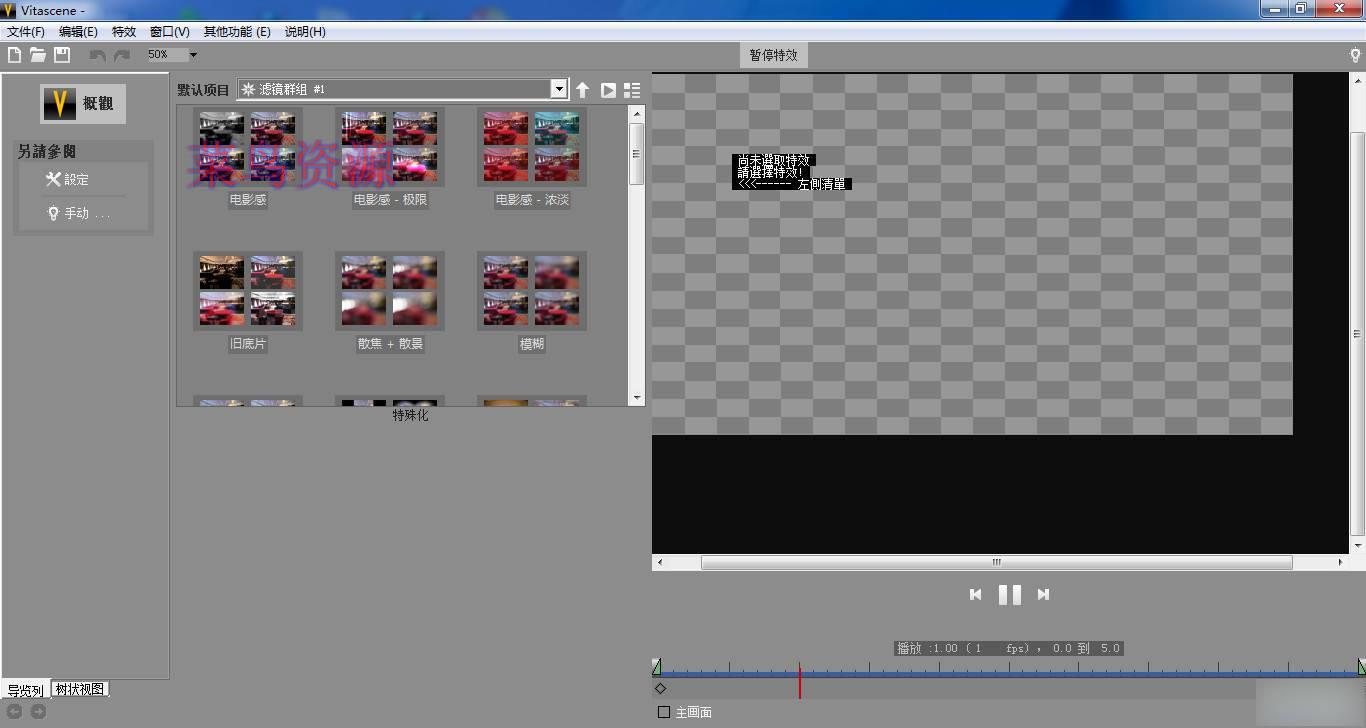Screen dimensions: 1366x728
Task: Select the V 概觀 overview icon
Action: tap(57, 103)
